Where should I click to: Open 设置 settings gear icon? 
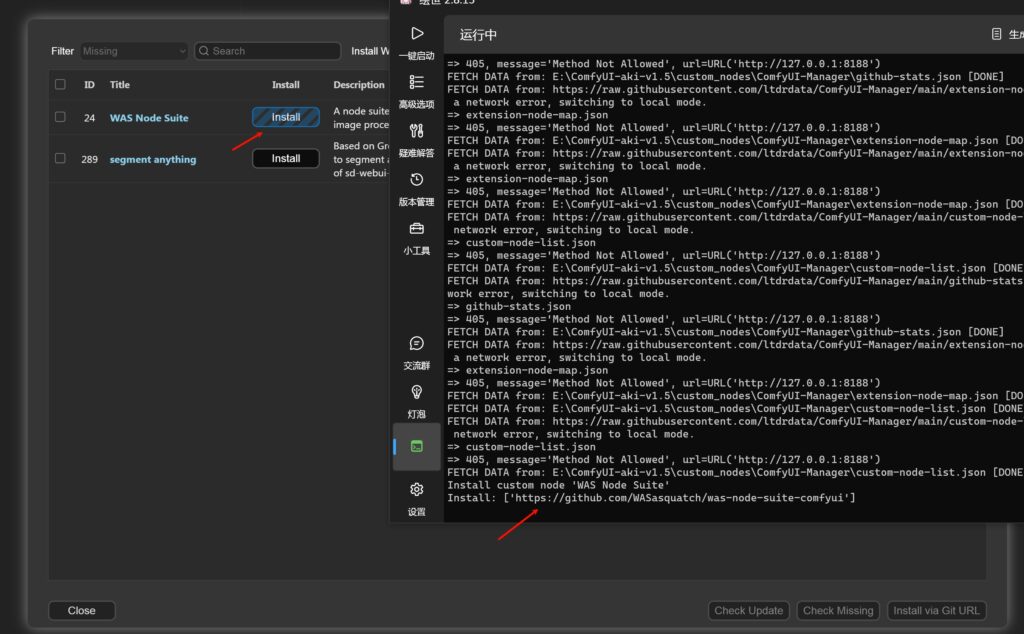417,490
